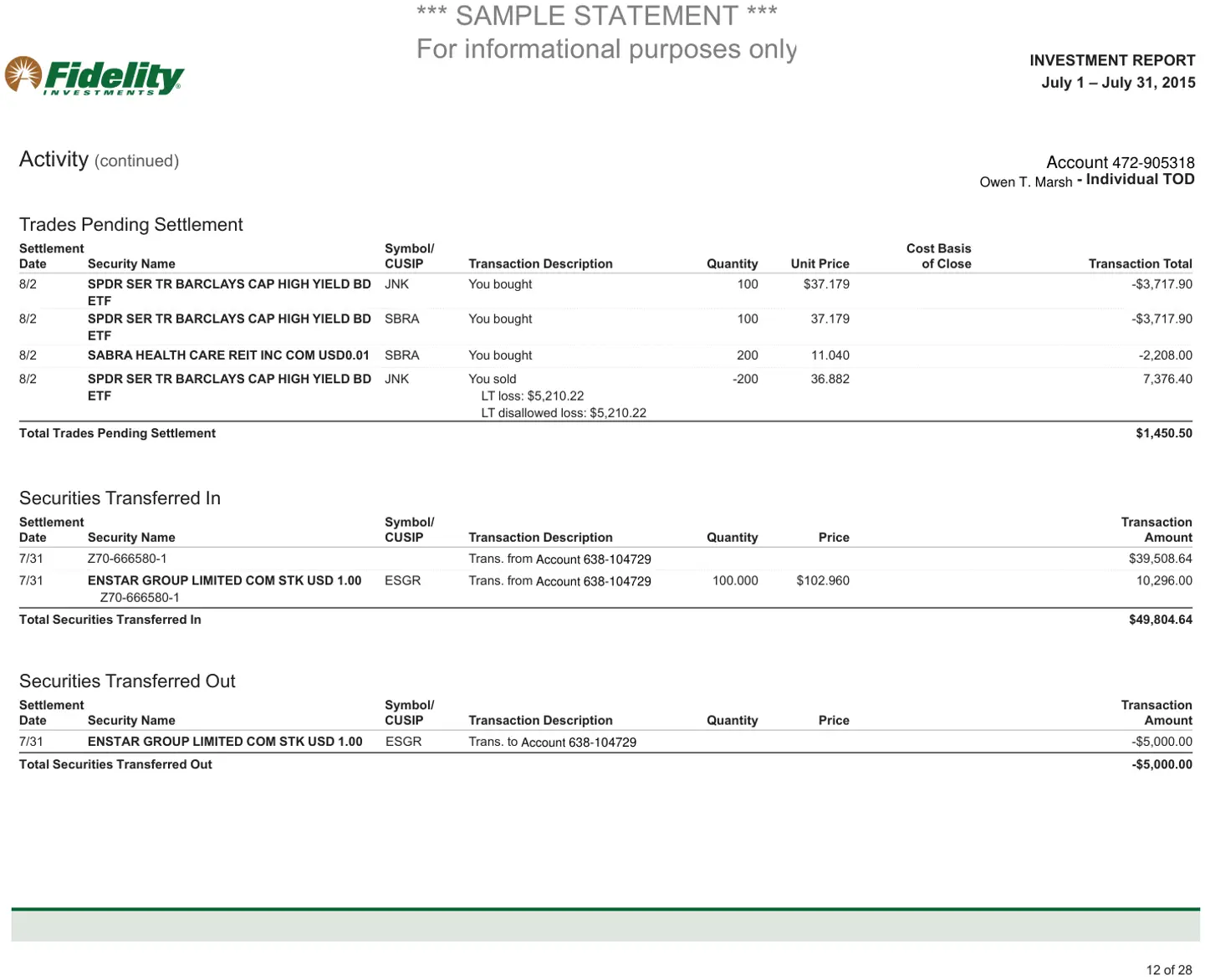Click the LT disallowed loss: $5,210.22 line
This screenshot has height=980, width=1205.
click(x=564, y=412)
